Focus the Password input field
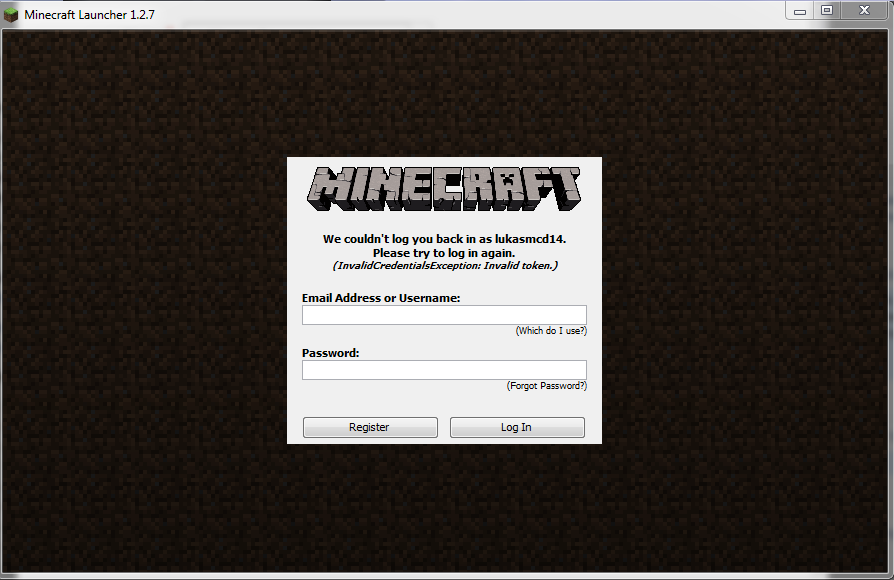The height and width of the screenshot is (580, 894). pos(444,370)
